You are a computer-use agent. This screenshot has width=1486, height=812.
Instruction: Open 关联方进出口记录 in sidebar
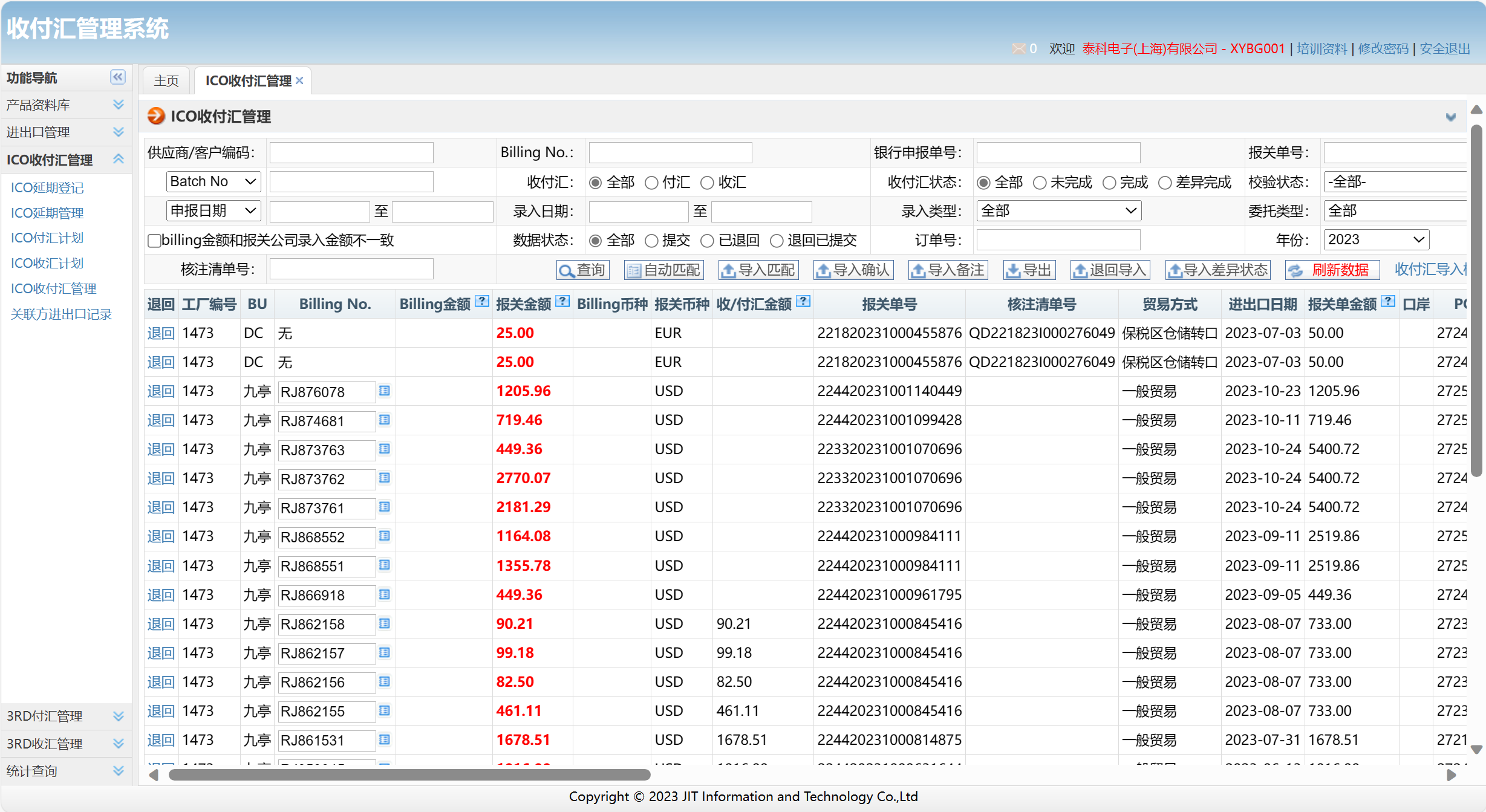[62, 314]
